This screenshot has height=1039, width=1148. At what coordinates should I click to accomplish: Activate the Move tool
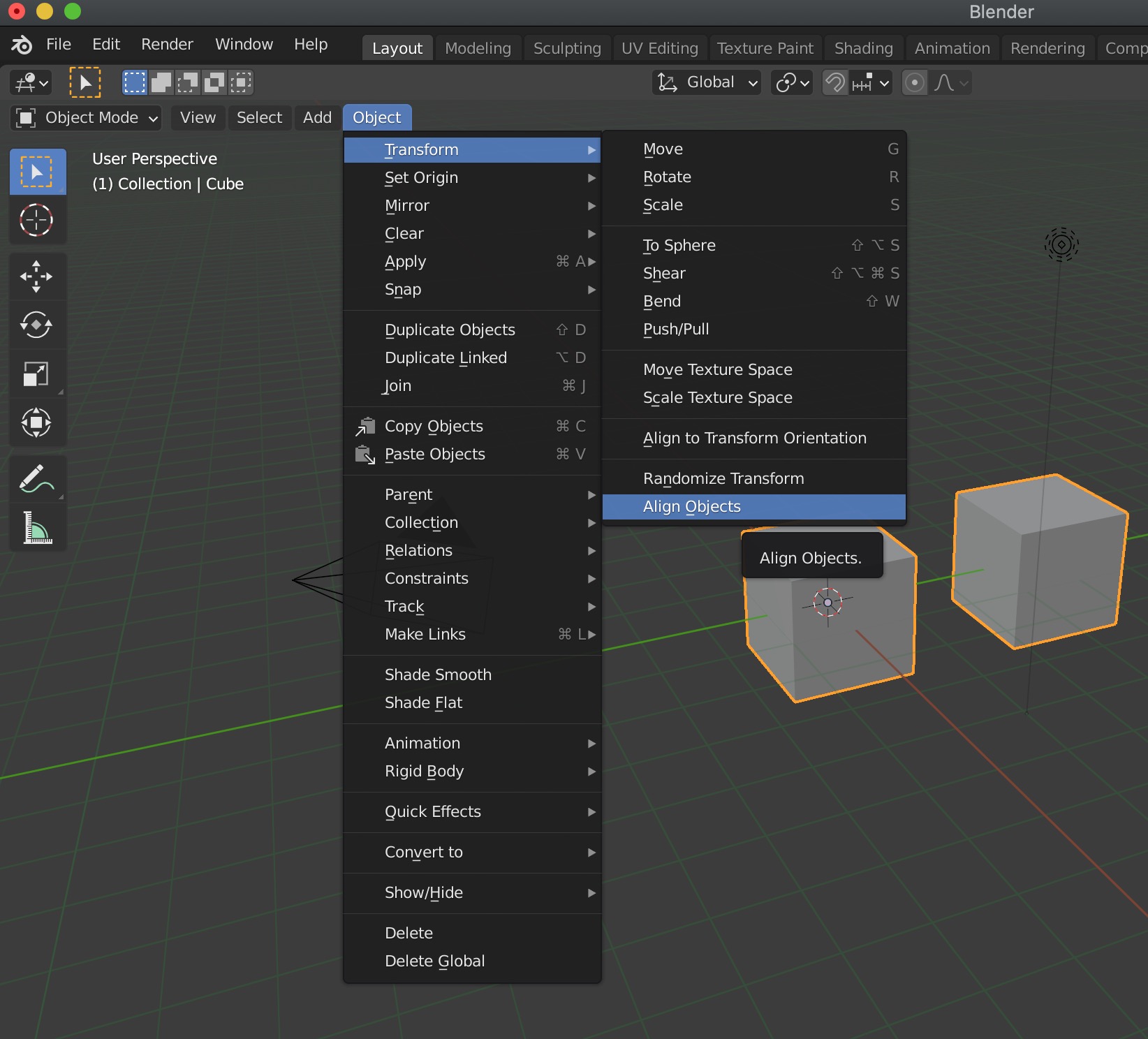point(37,277)
